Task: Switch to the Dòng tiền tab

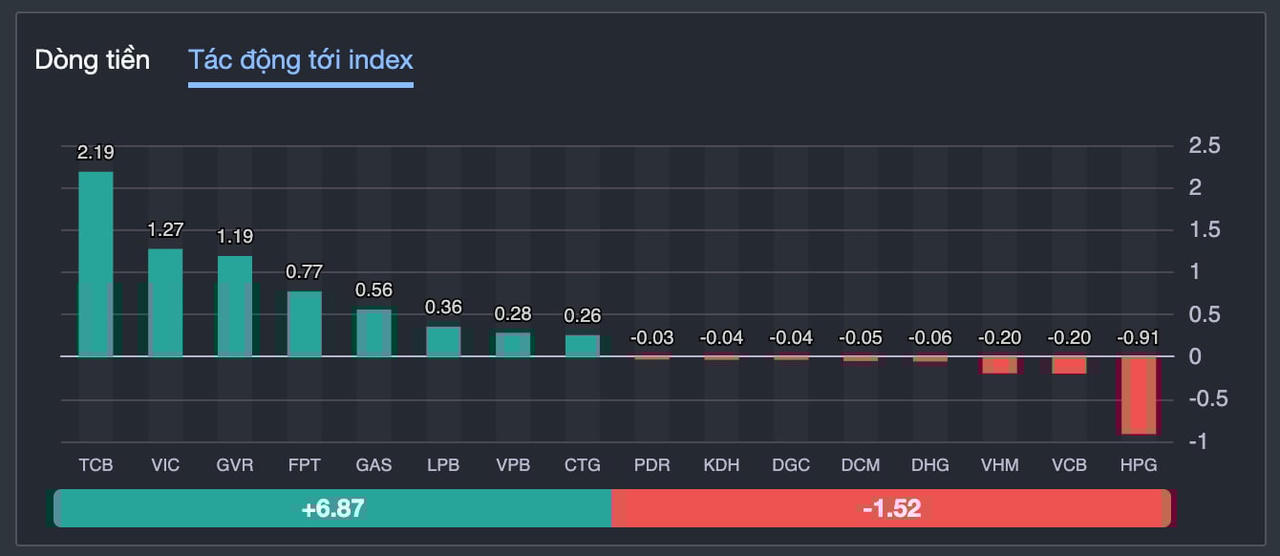Action: click(x=92, y=60)
